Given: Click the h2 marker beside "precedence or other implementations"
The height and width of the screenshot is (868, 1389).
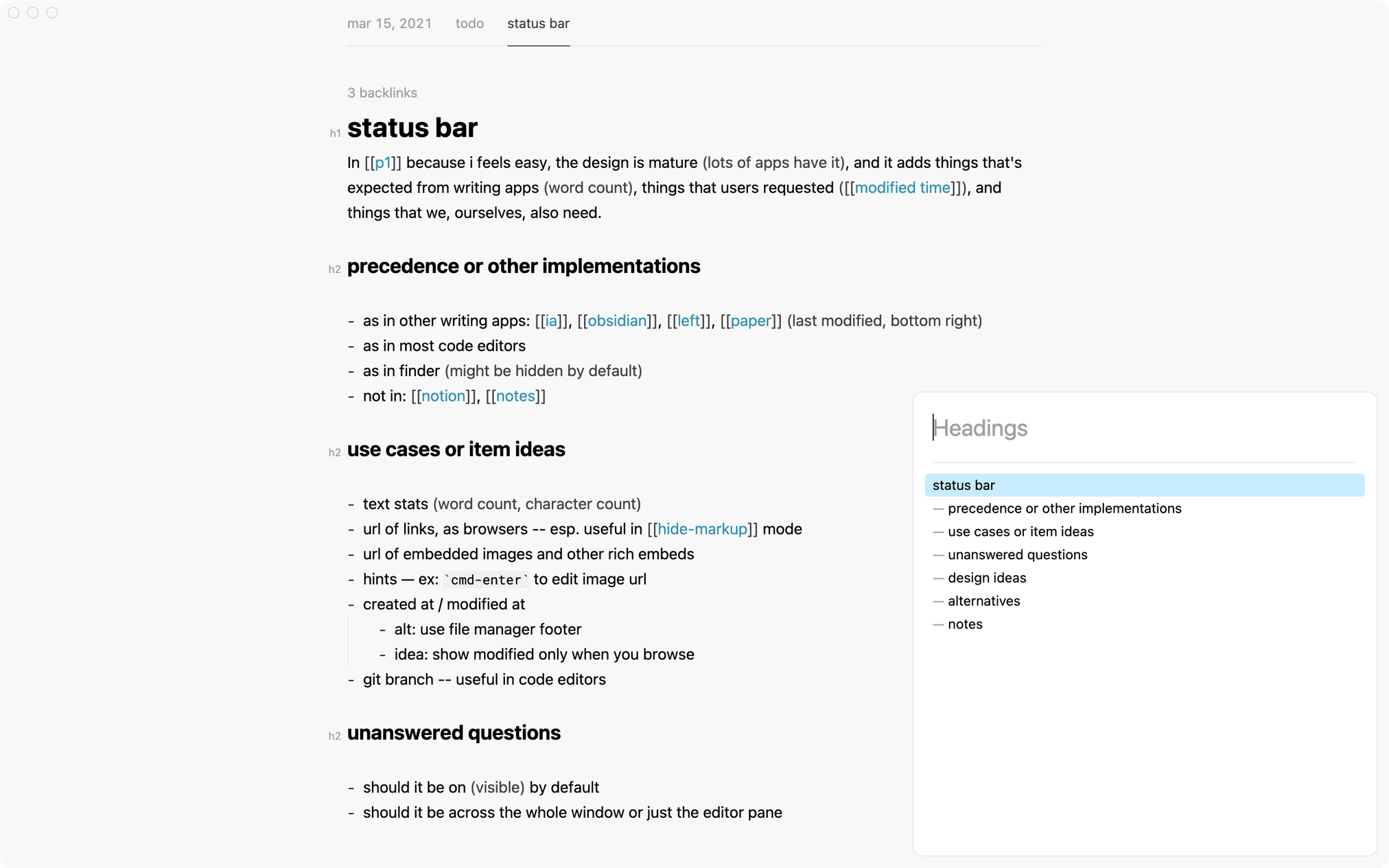Looking at the screenshot, I should pyautogui.click(x=335, y=269).
